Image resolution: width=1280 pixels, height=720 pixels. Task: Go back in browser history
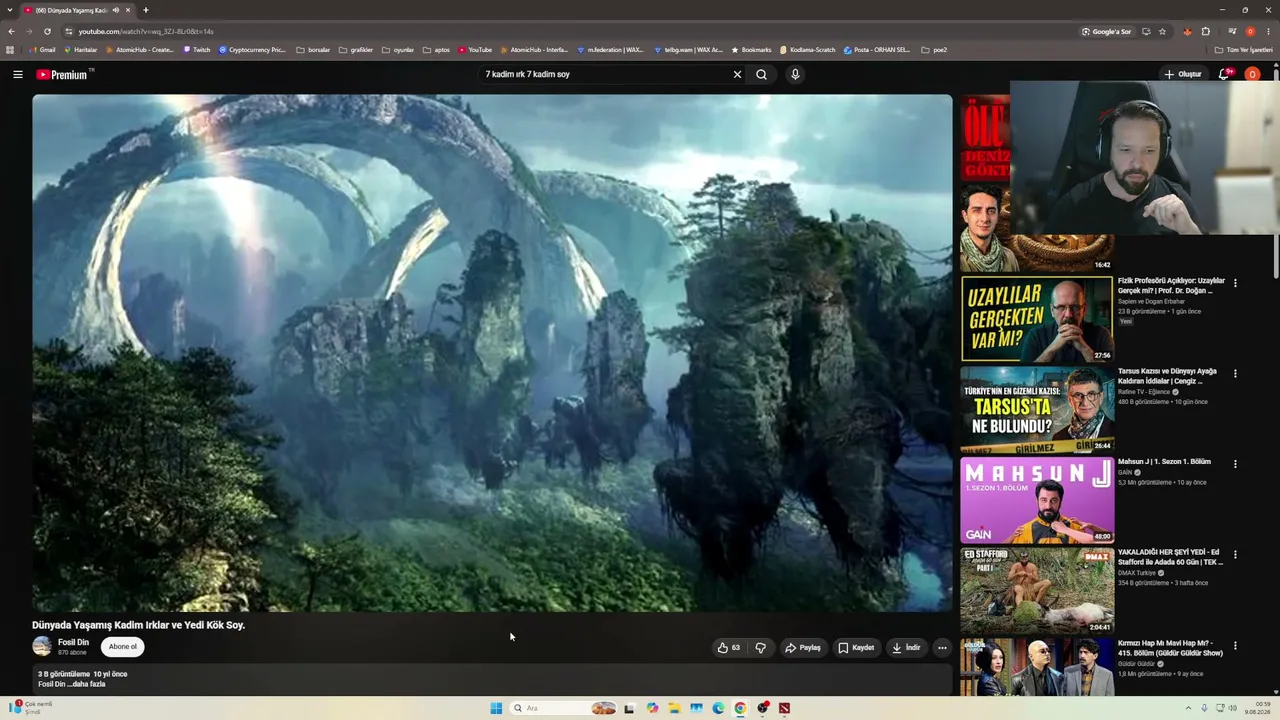coord(11,31)
